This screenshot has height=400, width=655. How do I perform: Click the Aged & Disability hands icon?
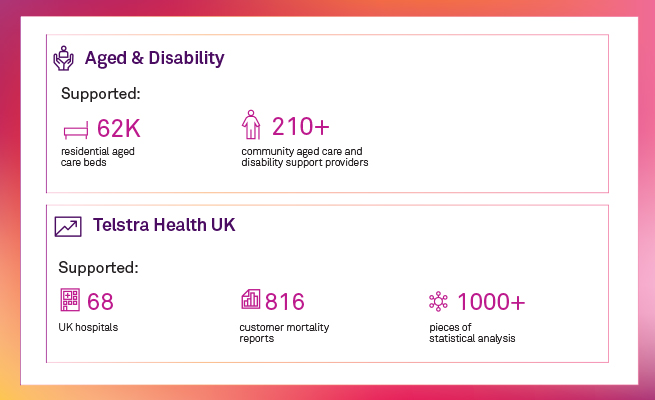pyautogui.click(x=64, y=58)
